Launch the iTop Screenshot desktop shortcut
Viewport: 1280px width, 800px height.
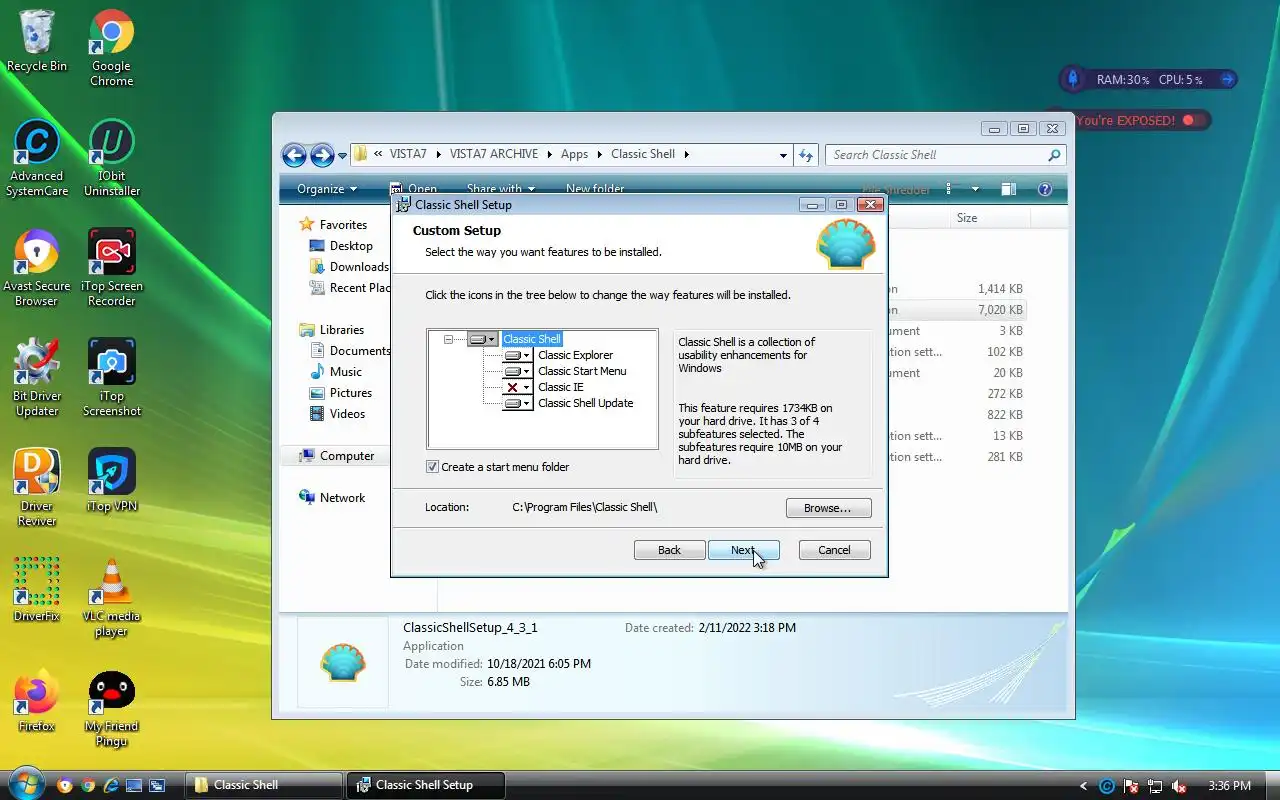click(111, 378)
